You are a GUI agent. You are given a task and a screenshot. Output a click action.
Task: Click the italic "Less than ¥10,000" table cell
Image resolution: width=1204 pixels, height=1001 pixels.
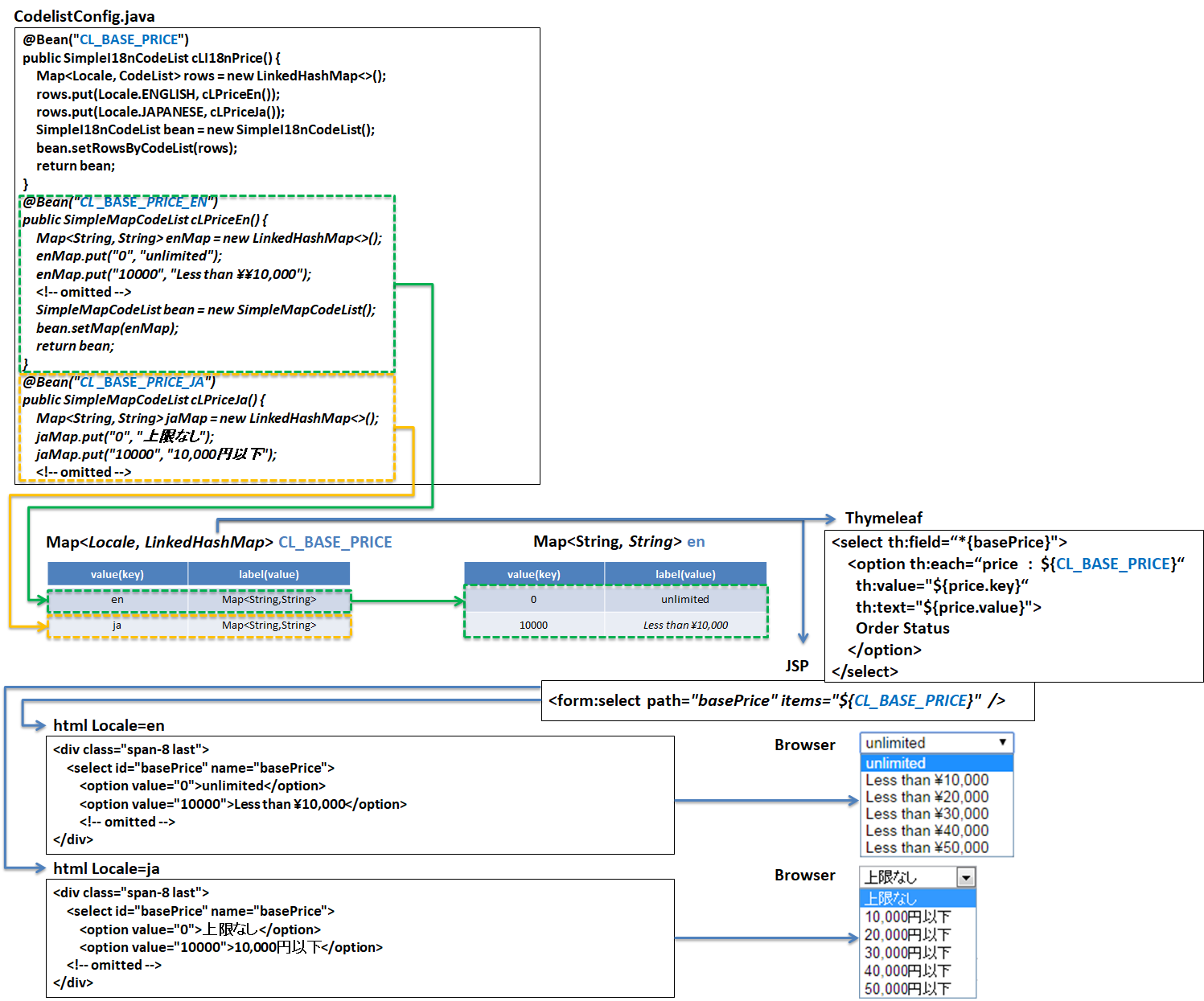point(685,626)
